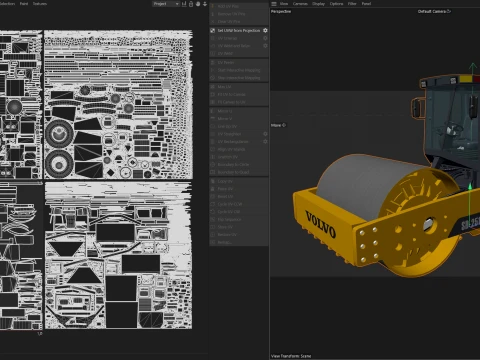Open the viewport Panel menu

pos(366,4)
